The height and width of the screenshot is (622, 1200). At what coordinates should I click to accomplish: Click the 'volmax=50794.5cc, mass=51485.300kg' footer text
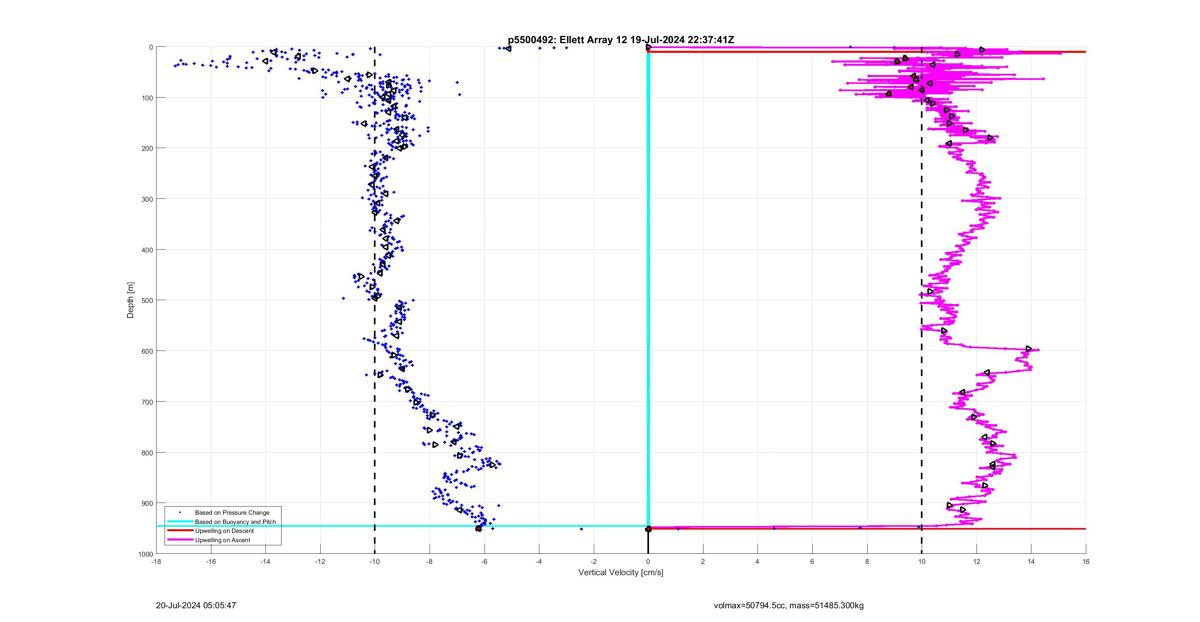pyautogui.click(x=788, y=605)
